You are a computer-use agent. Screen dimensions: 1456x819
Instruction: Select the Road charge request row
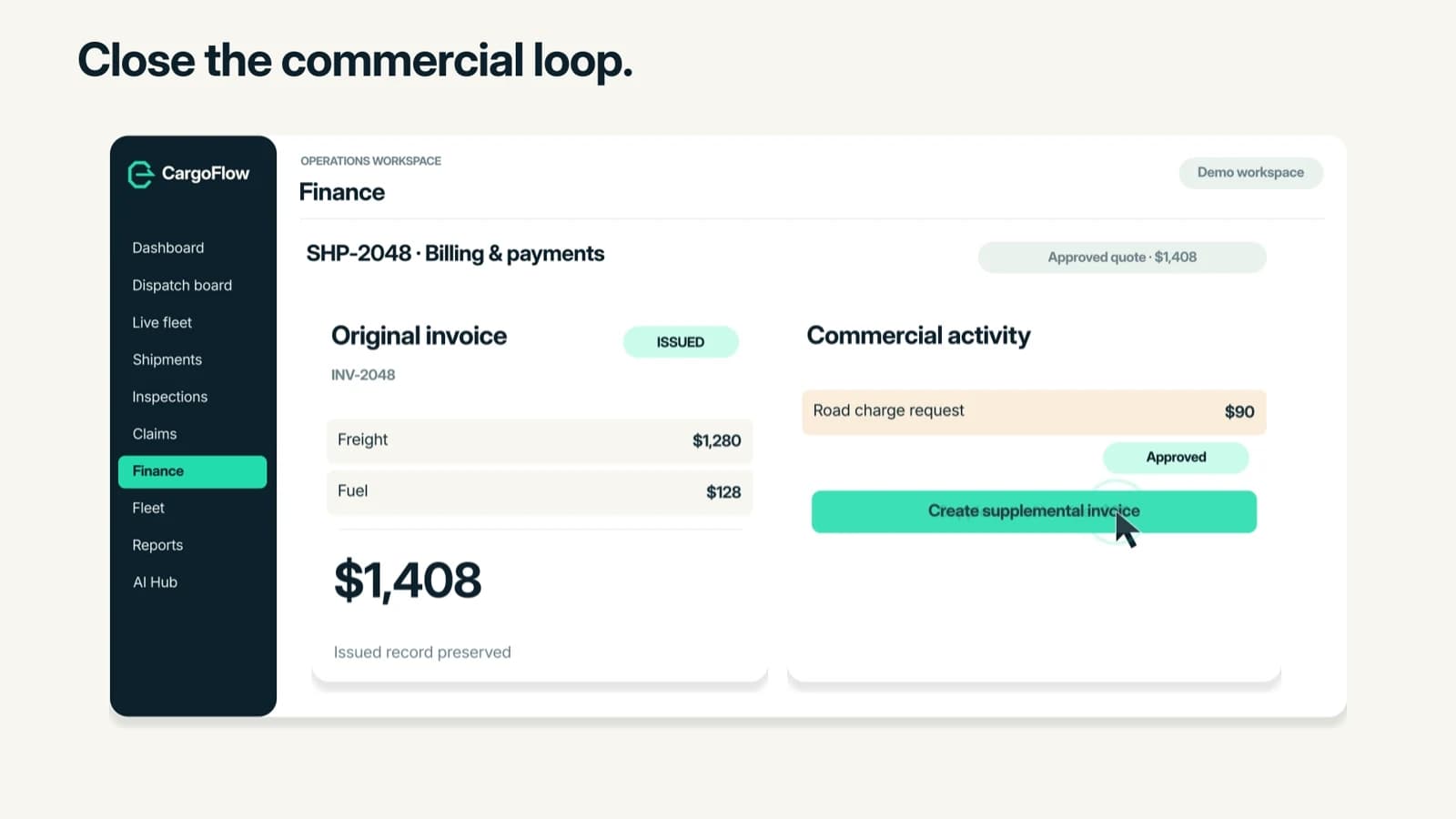(x=1034, y=411)
